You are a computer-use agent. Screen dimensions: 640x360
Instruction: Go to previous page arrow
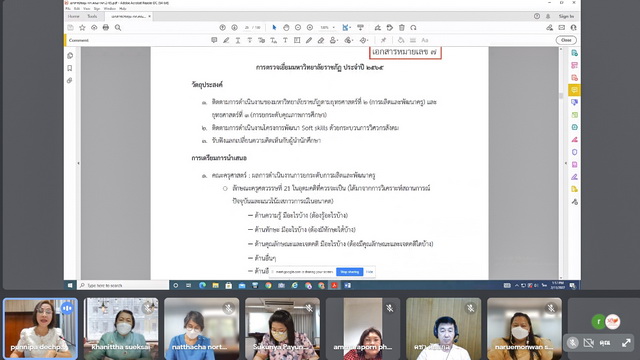(x=222, y=27)
